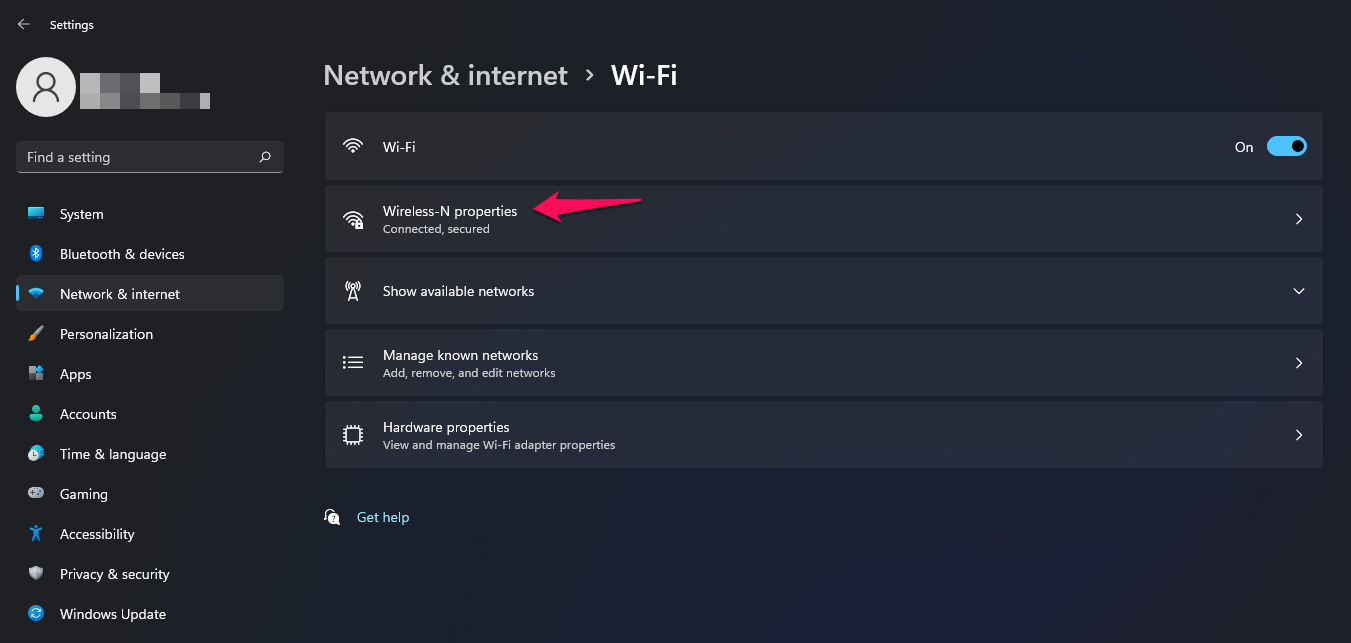Go back using the arrow button

(23, 23)
